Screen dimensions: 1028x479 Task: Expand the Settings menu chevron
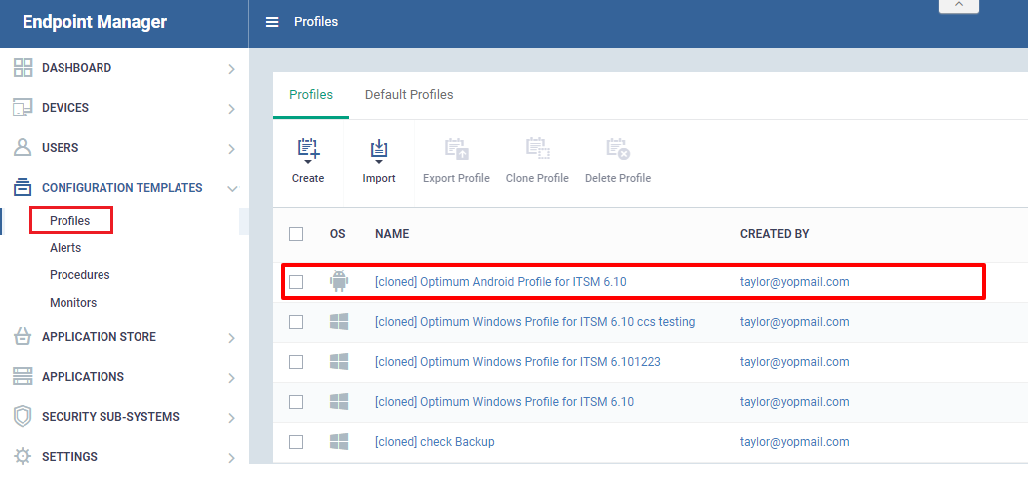click(x=231, y=458)
